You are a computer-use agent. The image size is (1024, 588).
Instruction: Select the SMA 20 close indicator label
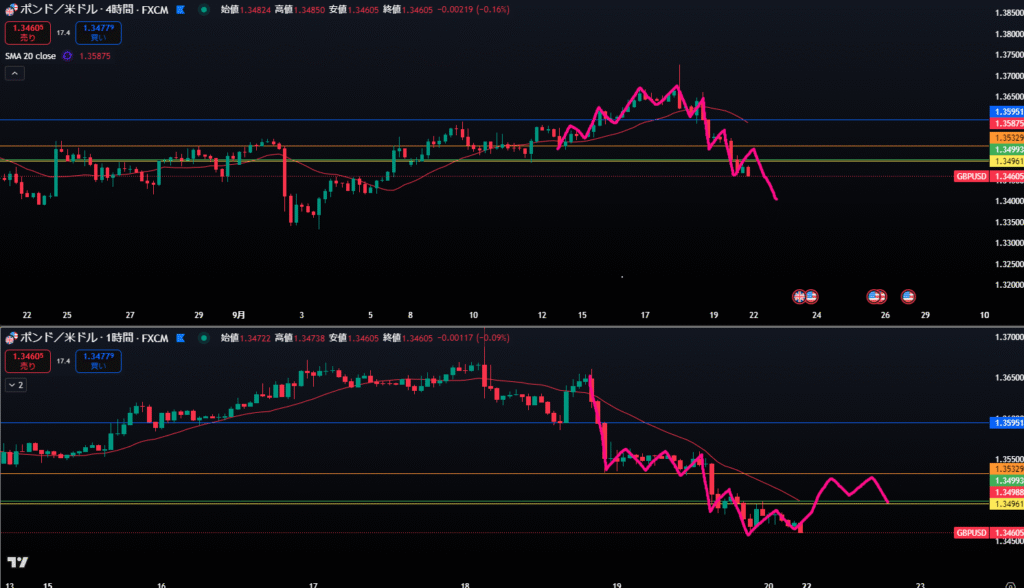[32, 56]
